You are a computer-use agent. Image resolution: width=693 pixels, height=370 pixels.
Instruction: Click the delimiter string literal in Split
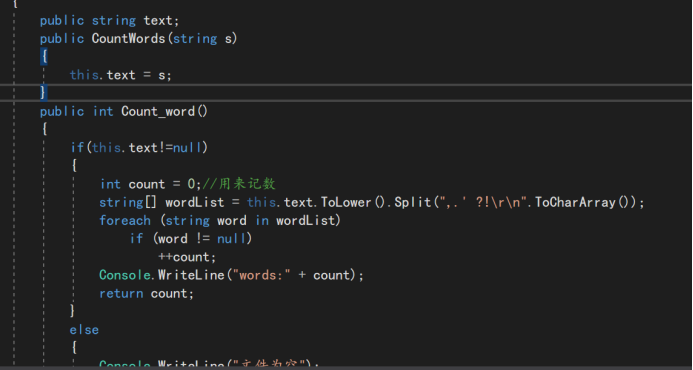point(483,202)
